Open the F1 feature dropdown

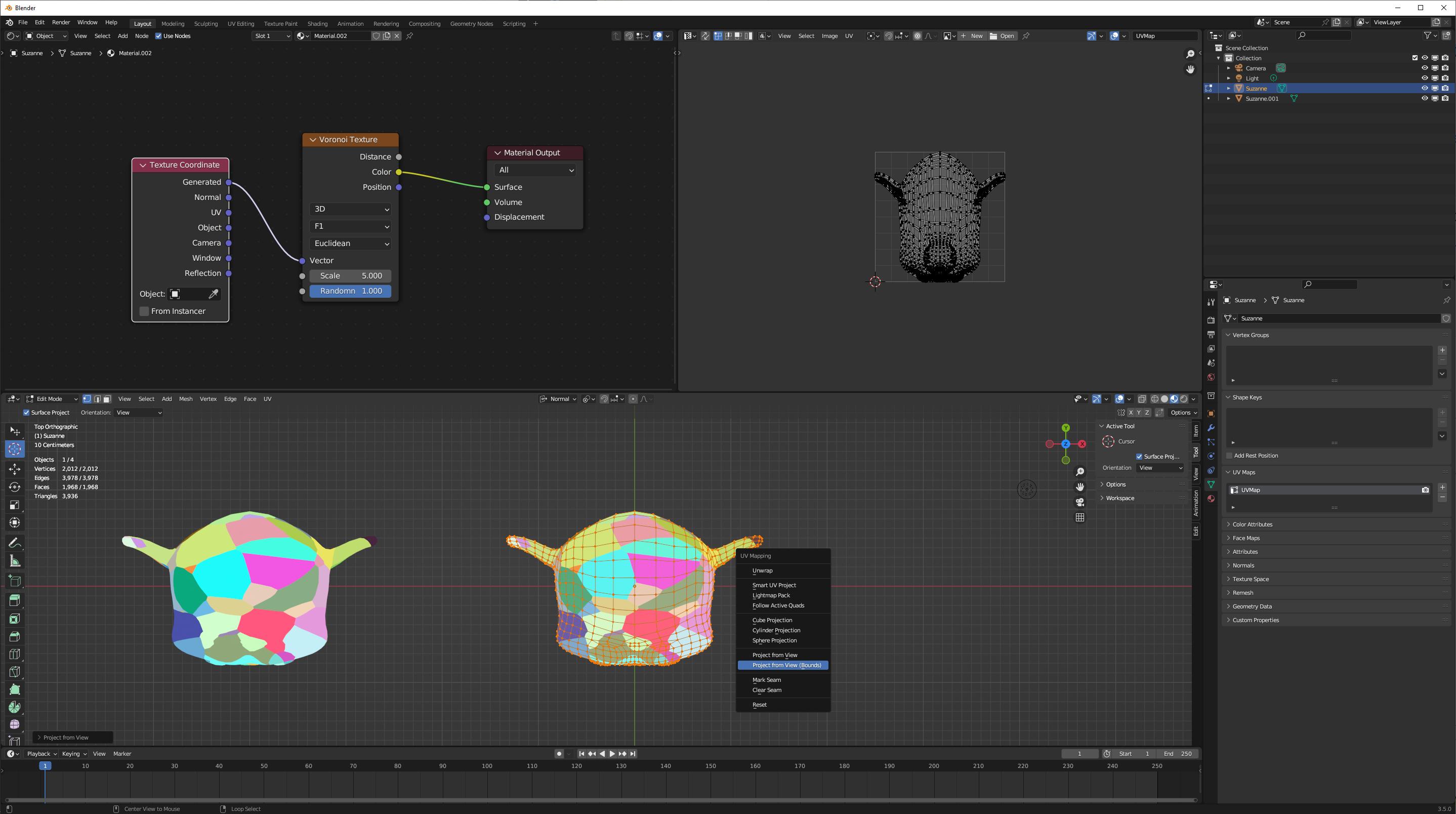[x=350, y=226]
